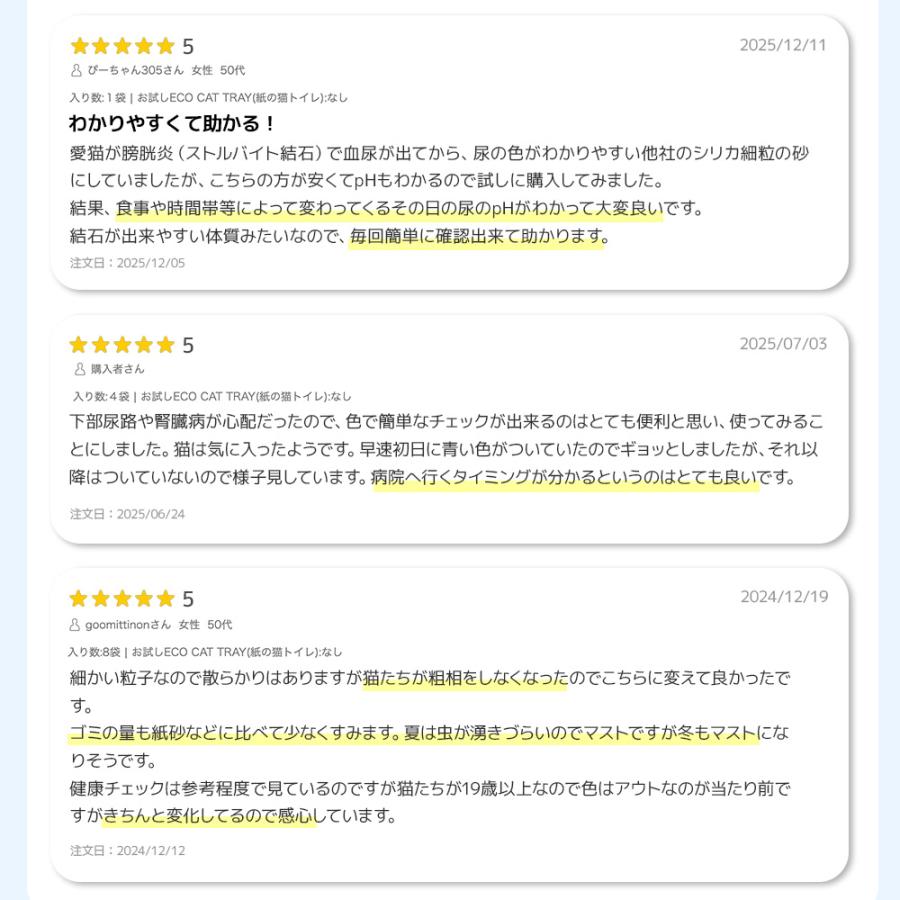Click the user icon beside goomittinonさん

(76, 625)
